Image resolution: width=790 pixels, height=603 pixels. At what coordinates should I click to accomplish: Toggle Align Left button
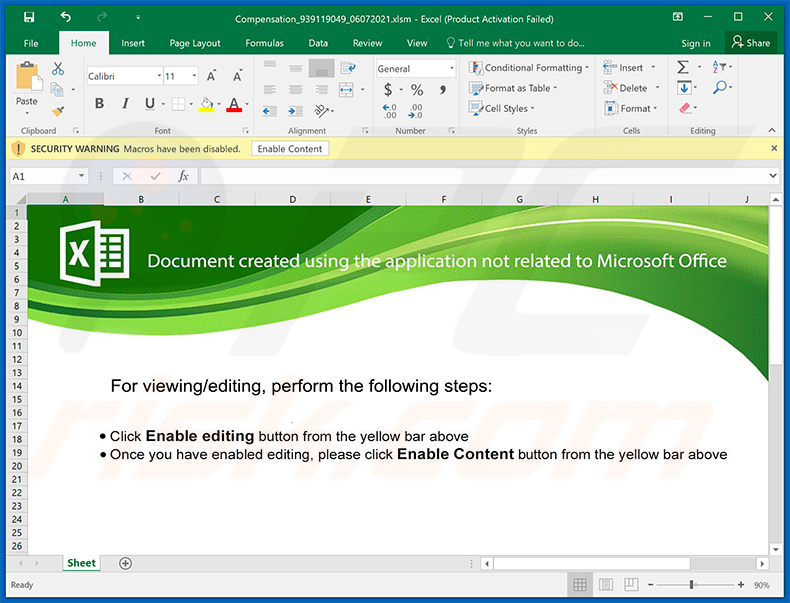click(x=270, y=90)
